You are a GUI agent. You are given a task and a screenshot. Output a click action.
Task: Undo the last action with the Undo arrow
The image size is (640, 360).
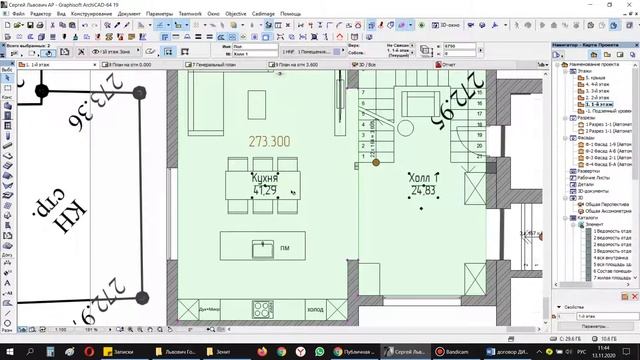pyautogui.click(x=85, y=25)
